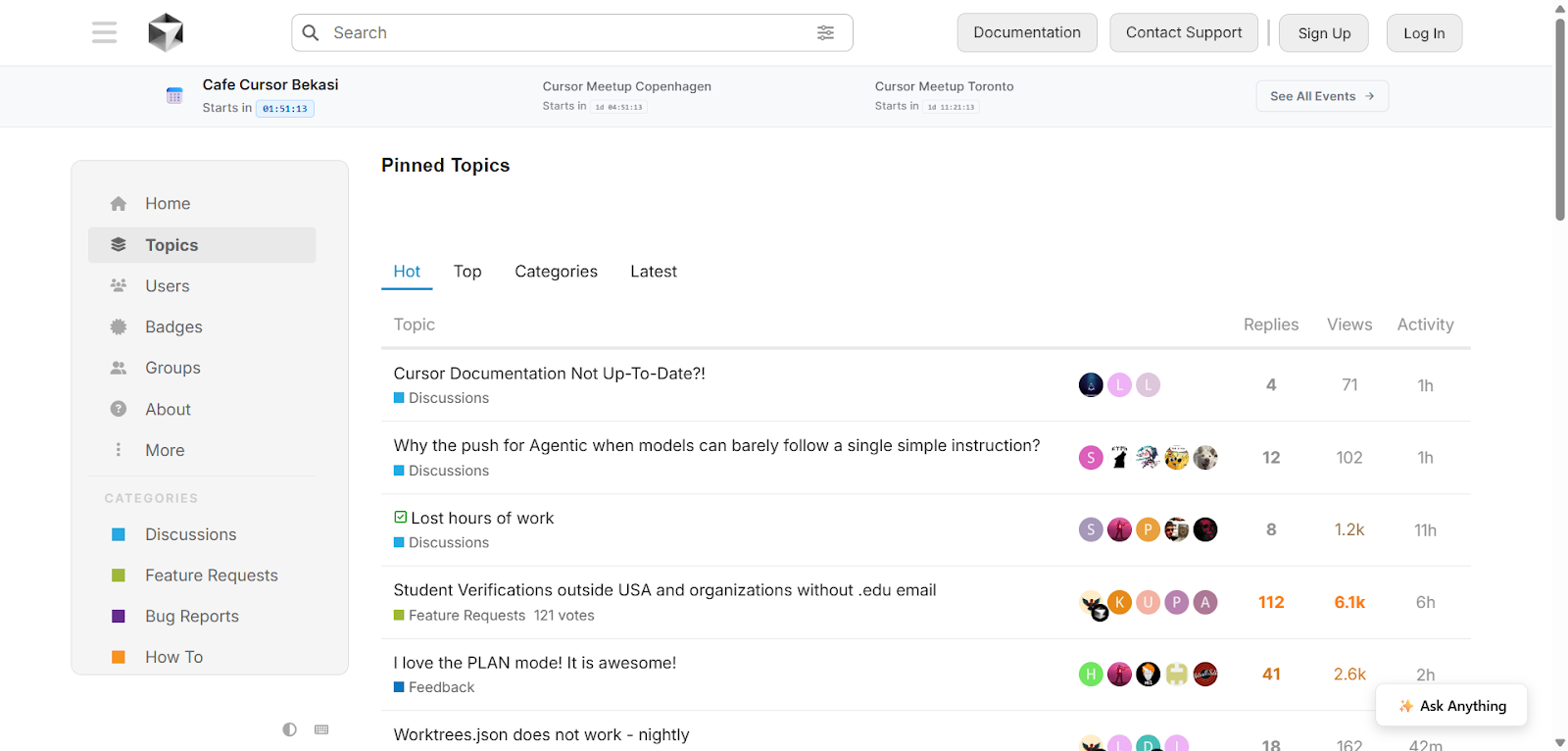
Task: Open the Ask Anything assistant
Action: (1451, 706)
